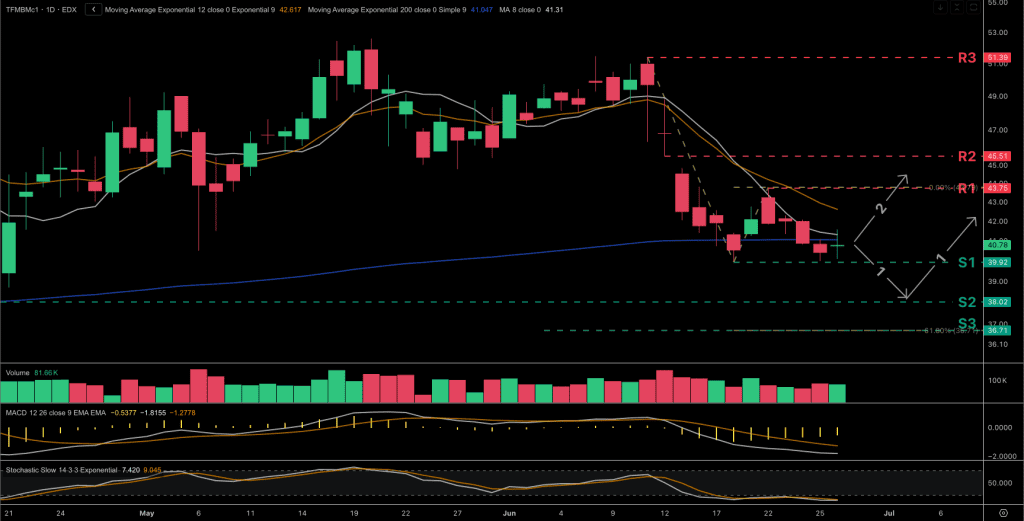Click the 100K volume axis label

[997, 381]
